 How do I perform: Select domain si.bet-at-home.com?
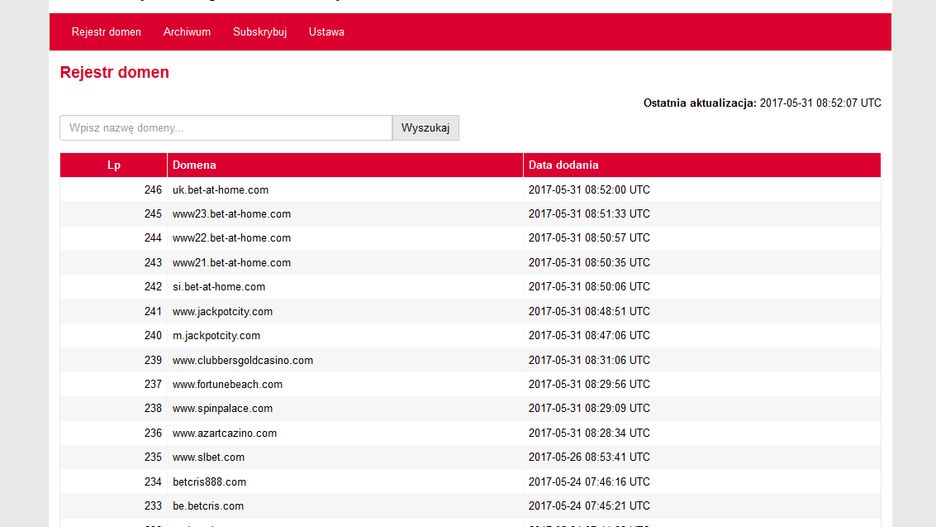click(218, 286)
